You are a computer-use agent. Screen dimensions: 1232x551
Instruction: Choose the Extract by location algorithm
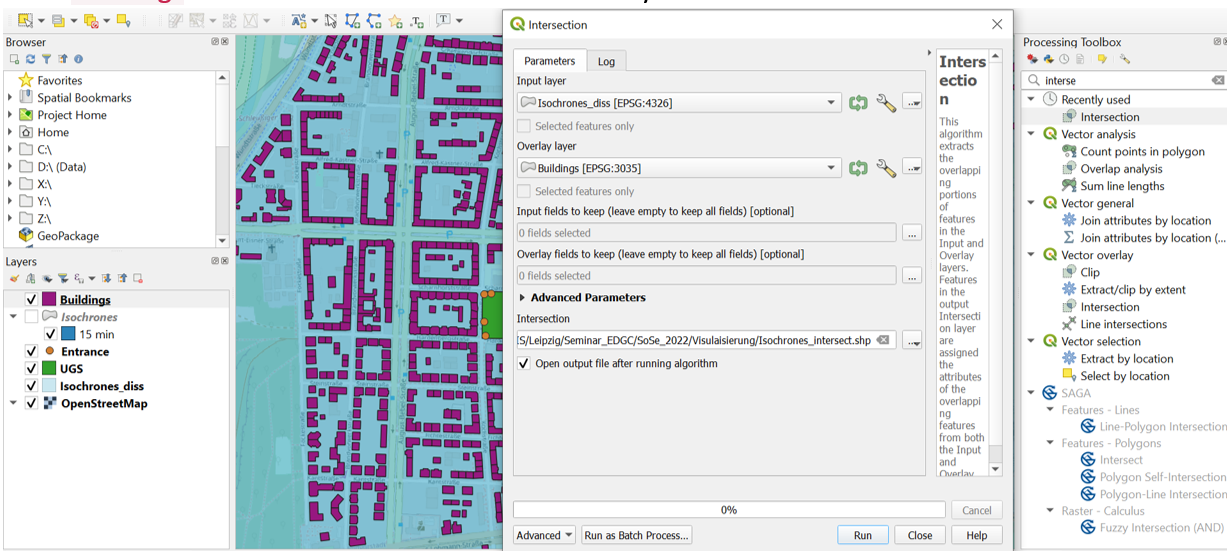(1126, 359)
